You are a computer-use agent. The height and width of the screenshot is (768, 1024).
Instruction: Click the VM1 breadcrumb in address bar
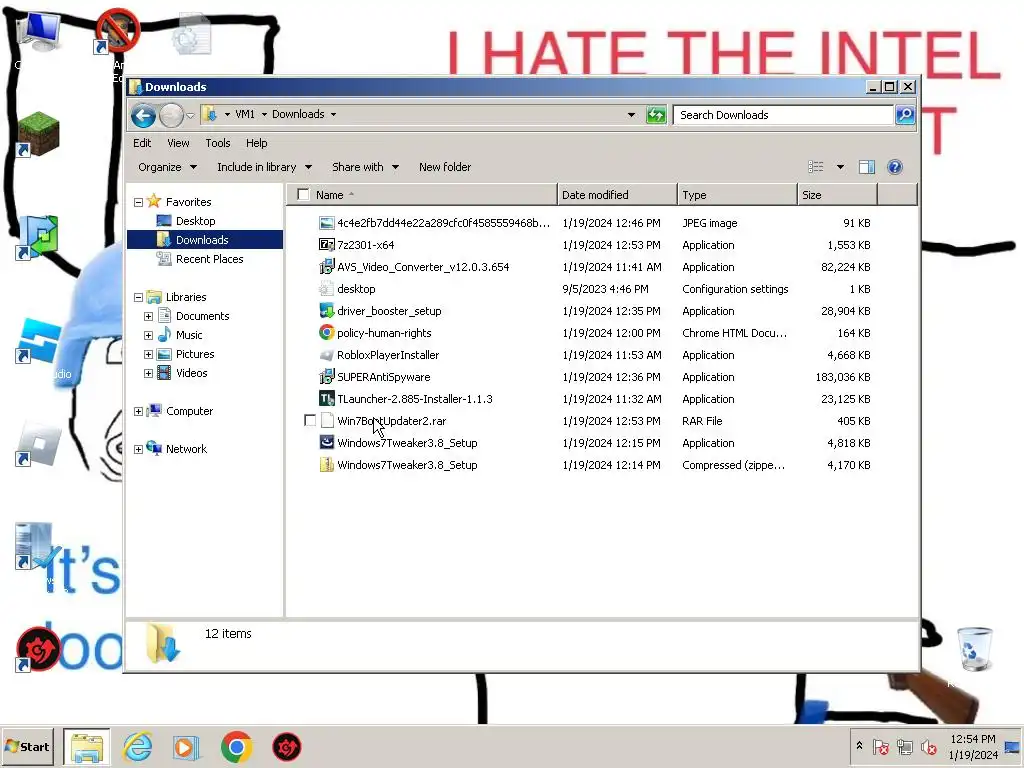(x=245, y=114)
